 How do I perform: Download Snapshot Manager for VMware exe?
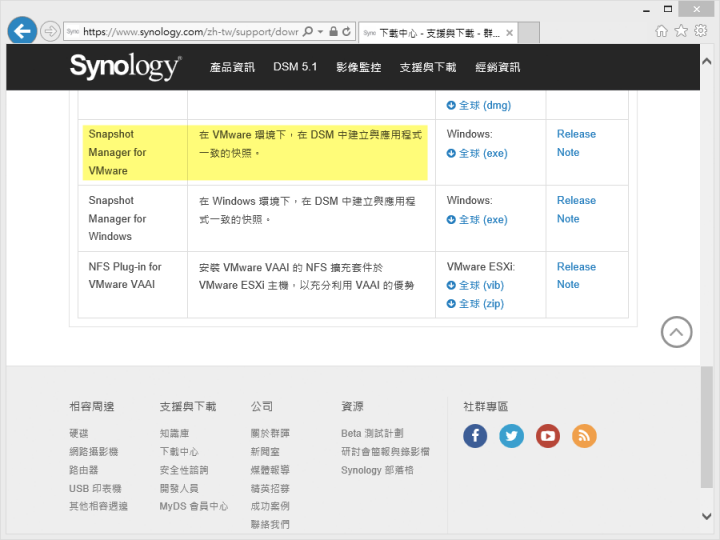pos(477,153)
